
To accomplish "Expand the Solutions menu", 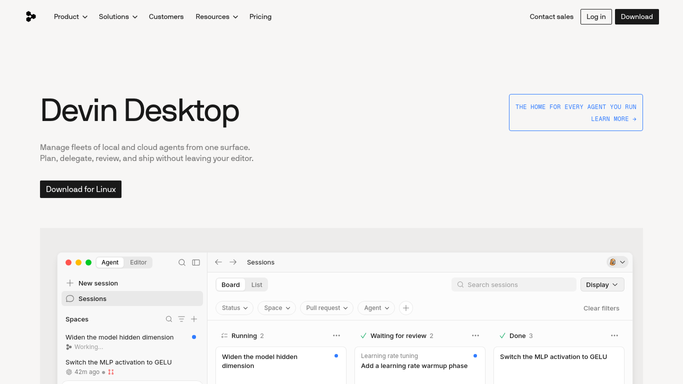I will [118, 17].
